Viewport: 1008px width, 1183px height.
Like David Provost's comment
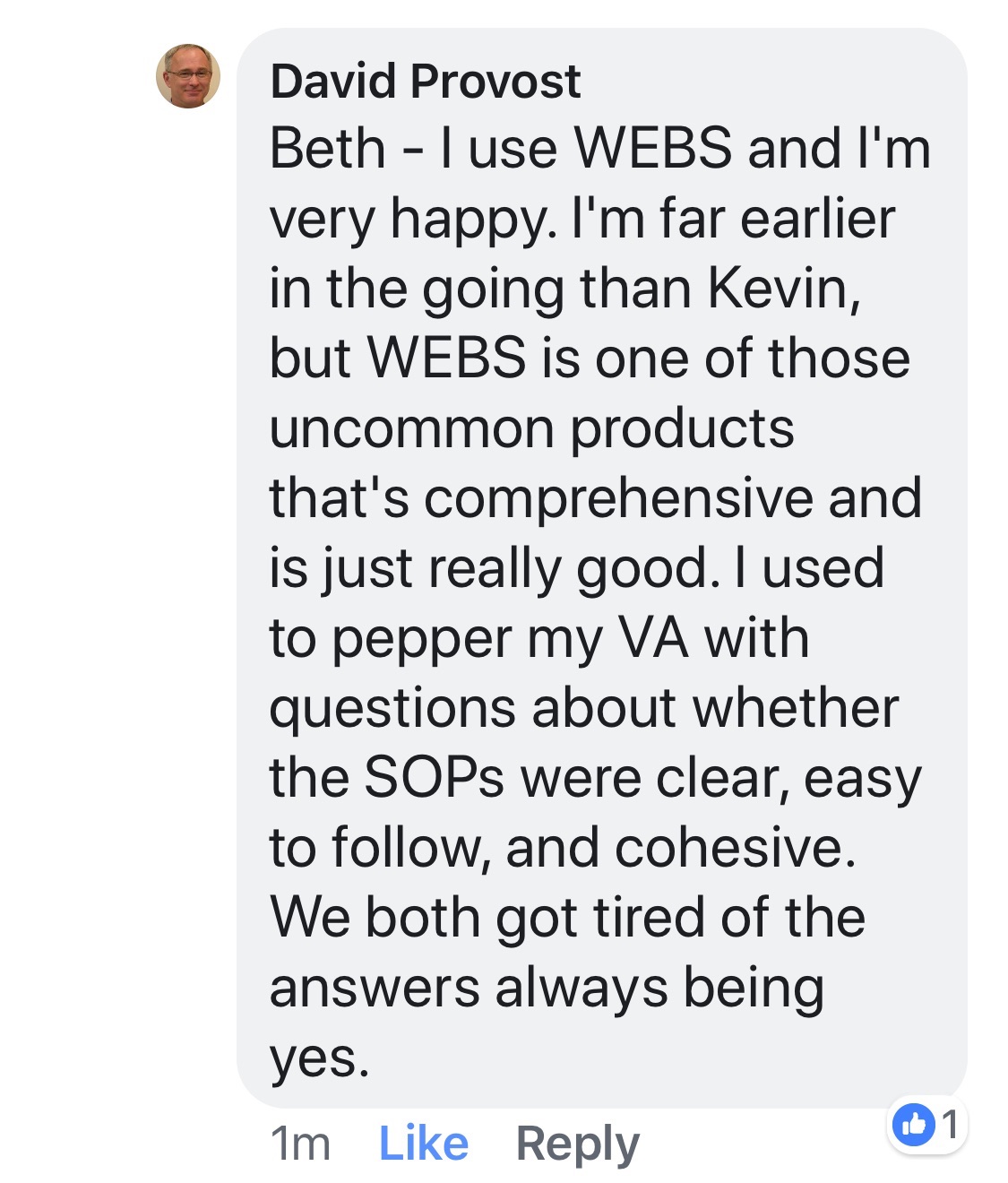423,1144
